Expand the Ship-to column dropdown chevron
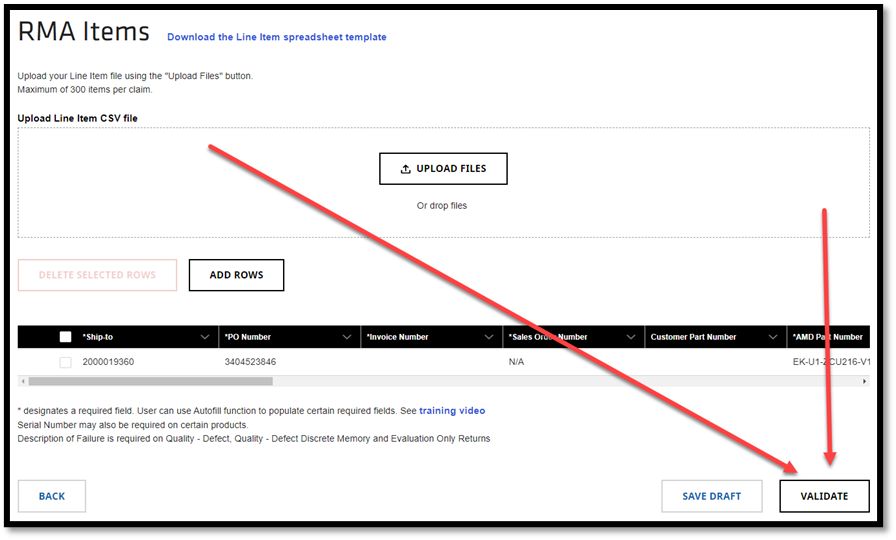The image size is (896, 540). click(205, 337)
